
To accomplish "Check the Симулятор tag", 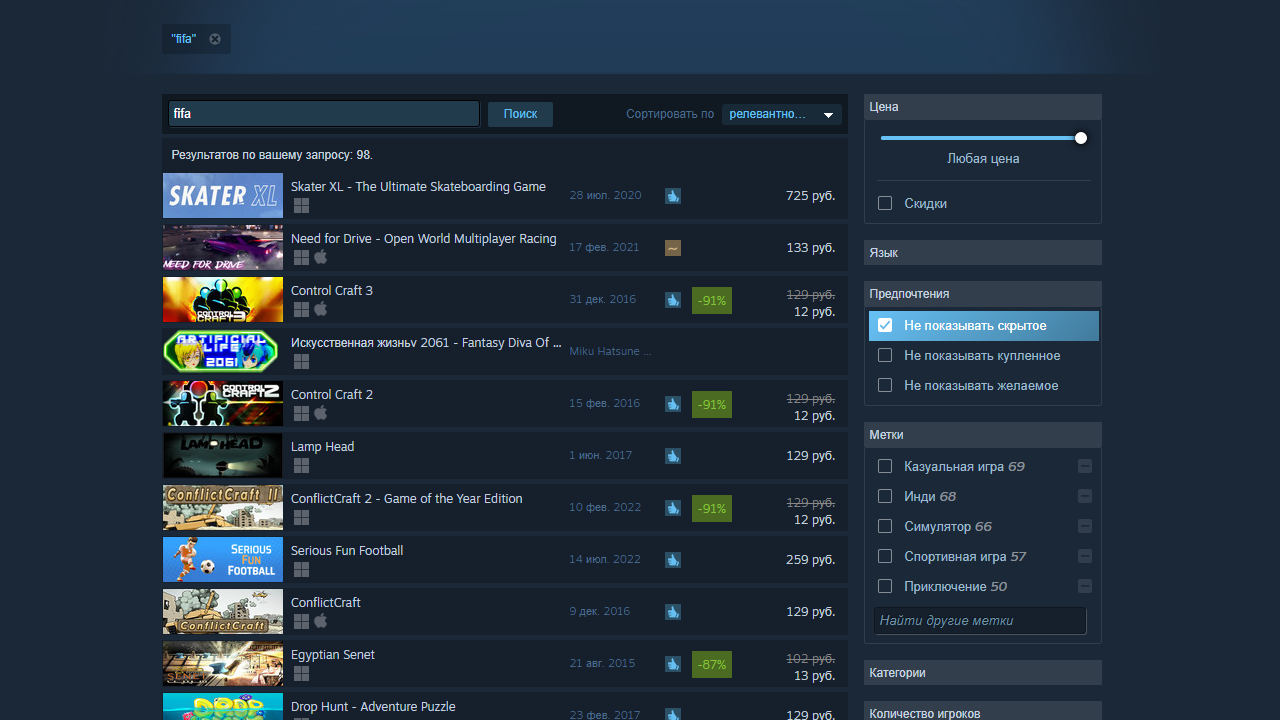I will (885, 526).
